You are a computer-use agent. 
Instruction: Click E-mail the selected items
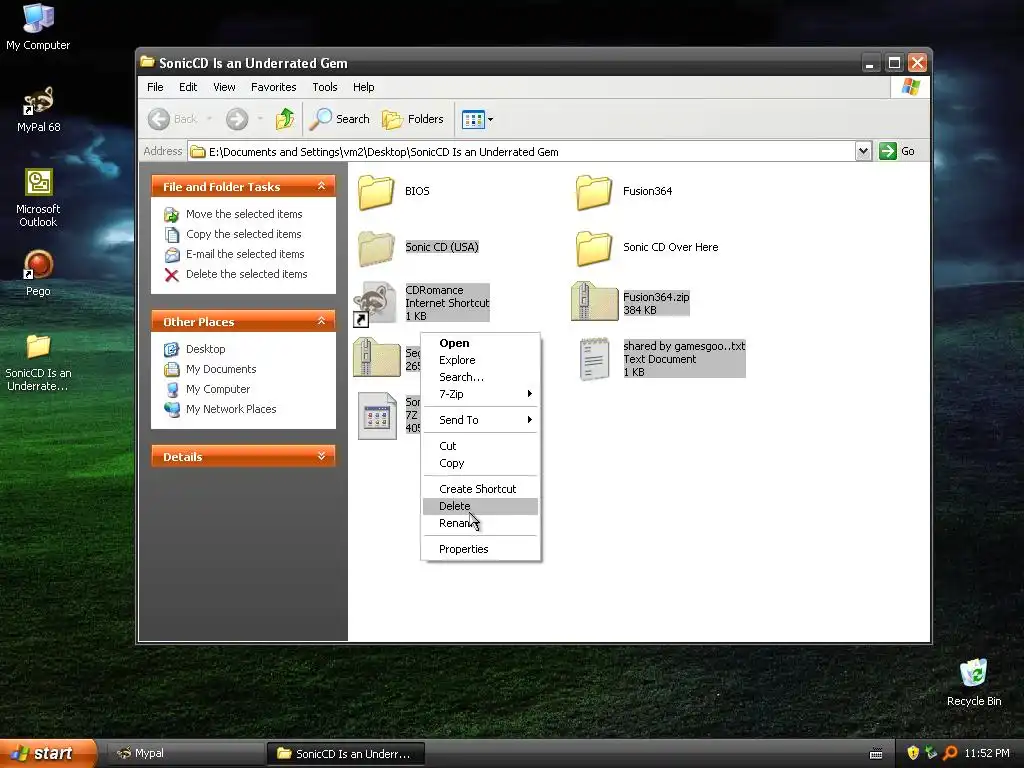234,254
